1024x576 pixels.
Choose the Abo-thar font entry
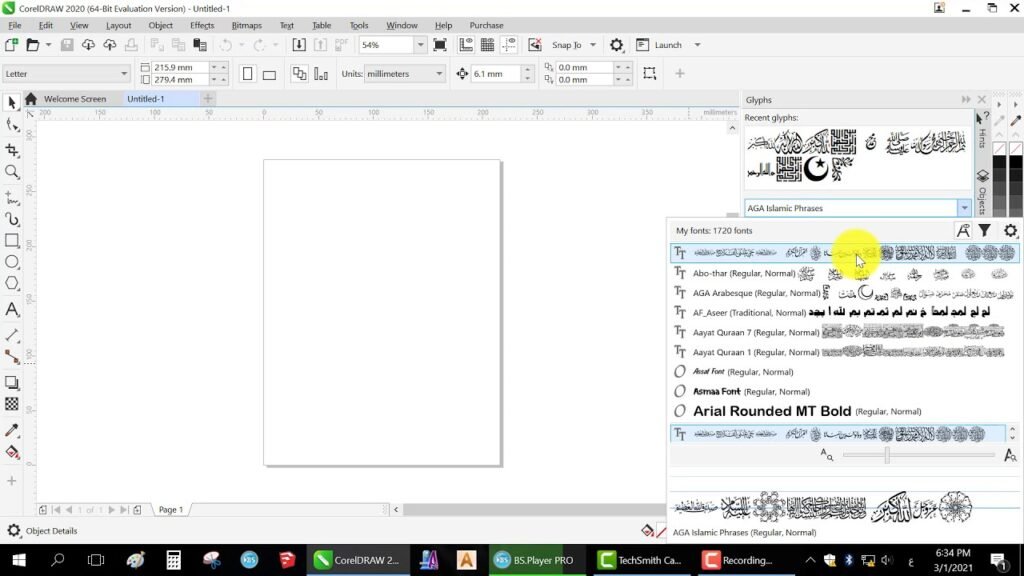[844, 274]
